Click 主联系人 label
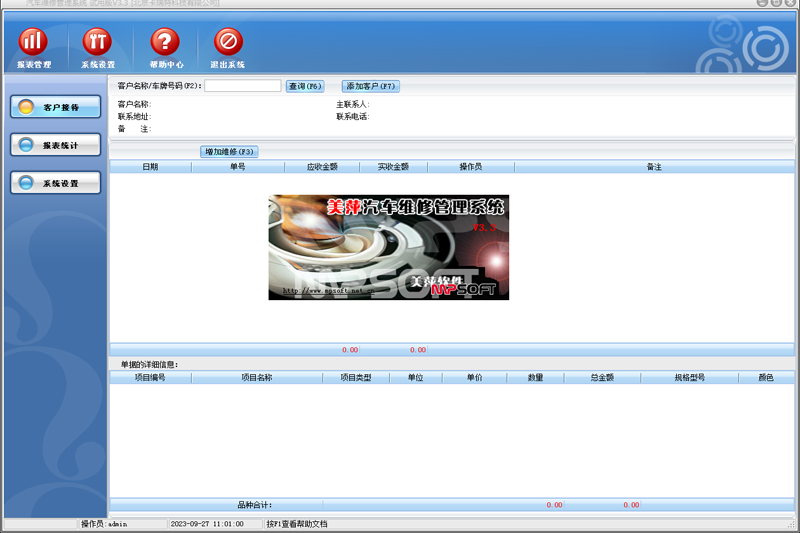The width and height of the screenshot is (800, 533). coord(353,104)
